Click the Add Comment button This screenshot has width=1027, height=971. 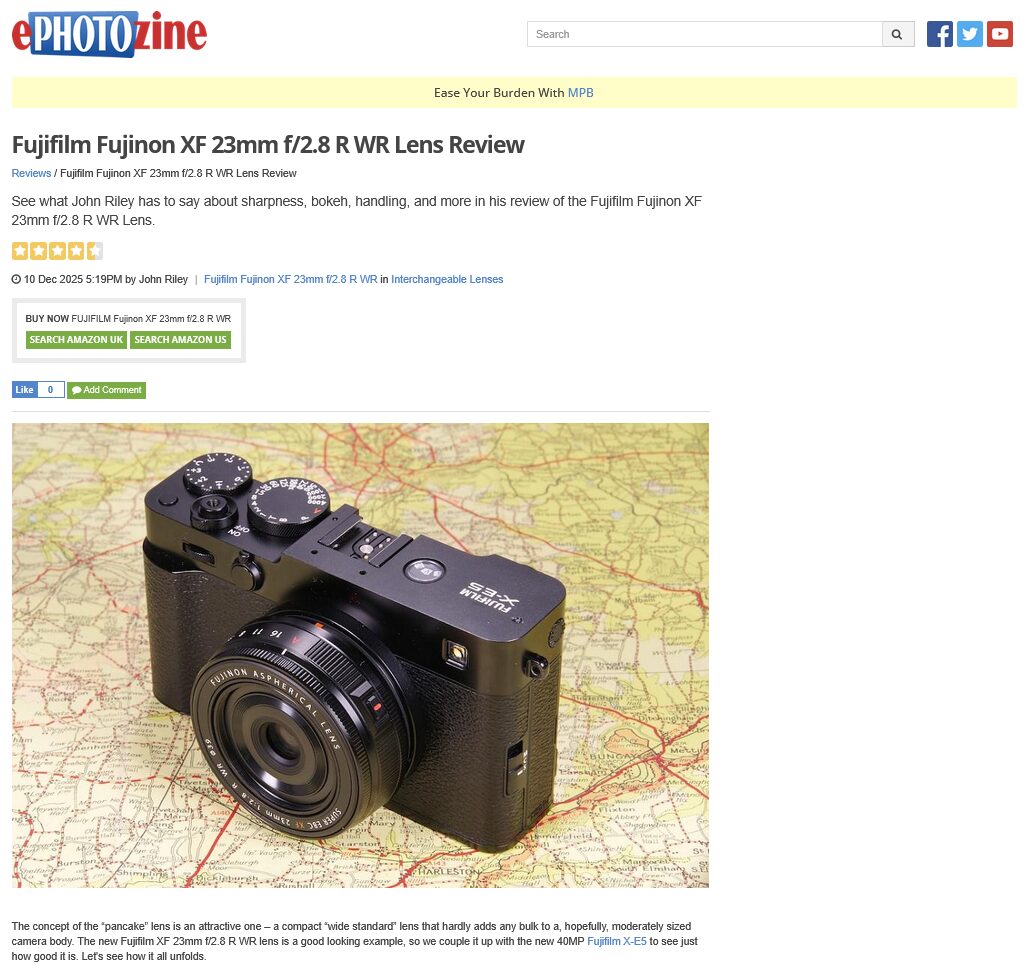(106, 390)
